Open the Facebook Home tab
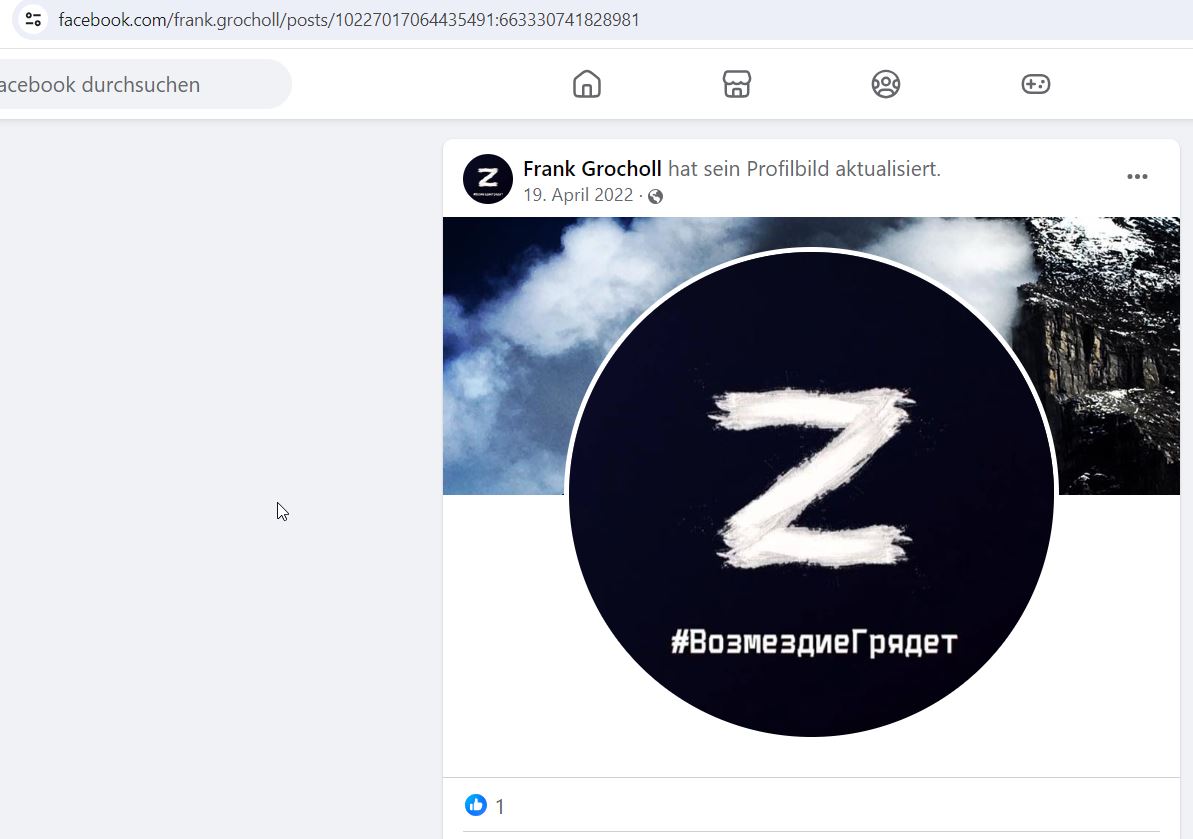The image size is (1193, 839). [587, 84]
